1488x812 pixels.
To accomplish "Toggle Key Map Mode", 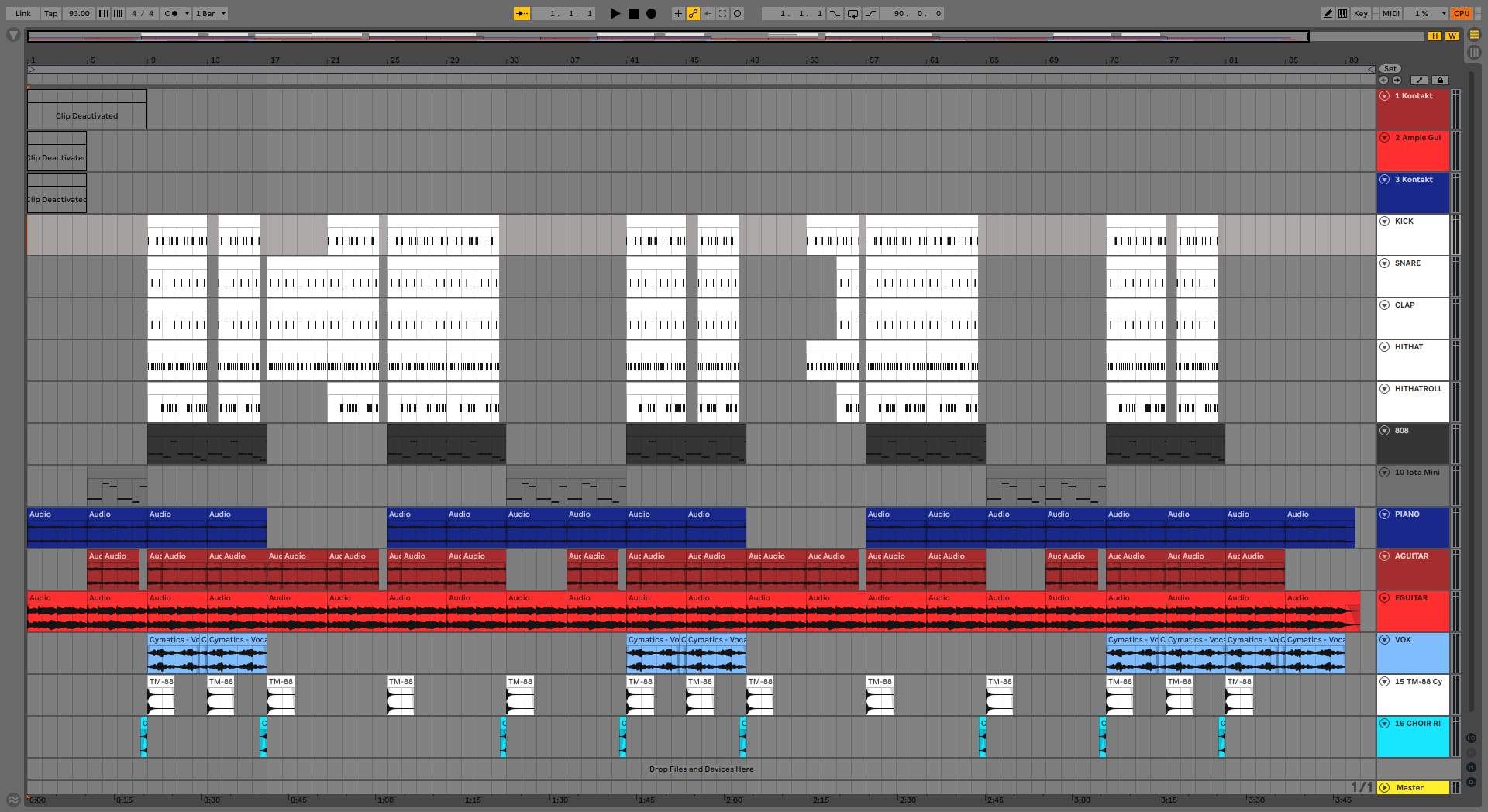I will click(x=1360, y=13).
